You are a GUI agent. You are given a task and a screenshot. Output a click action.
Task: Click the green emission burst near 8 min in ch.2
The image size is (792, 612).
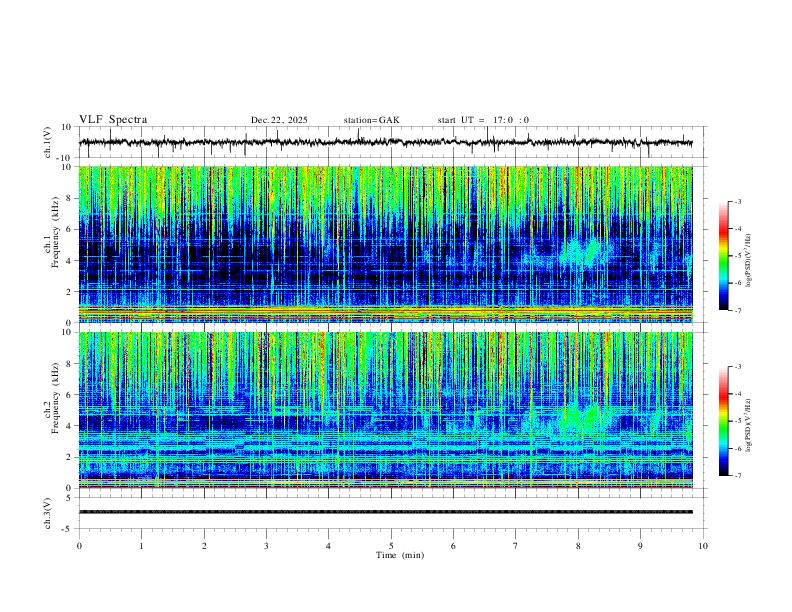[584, 418]
